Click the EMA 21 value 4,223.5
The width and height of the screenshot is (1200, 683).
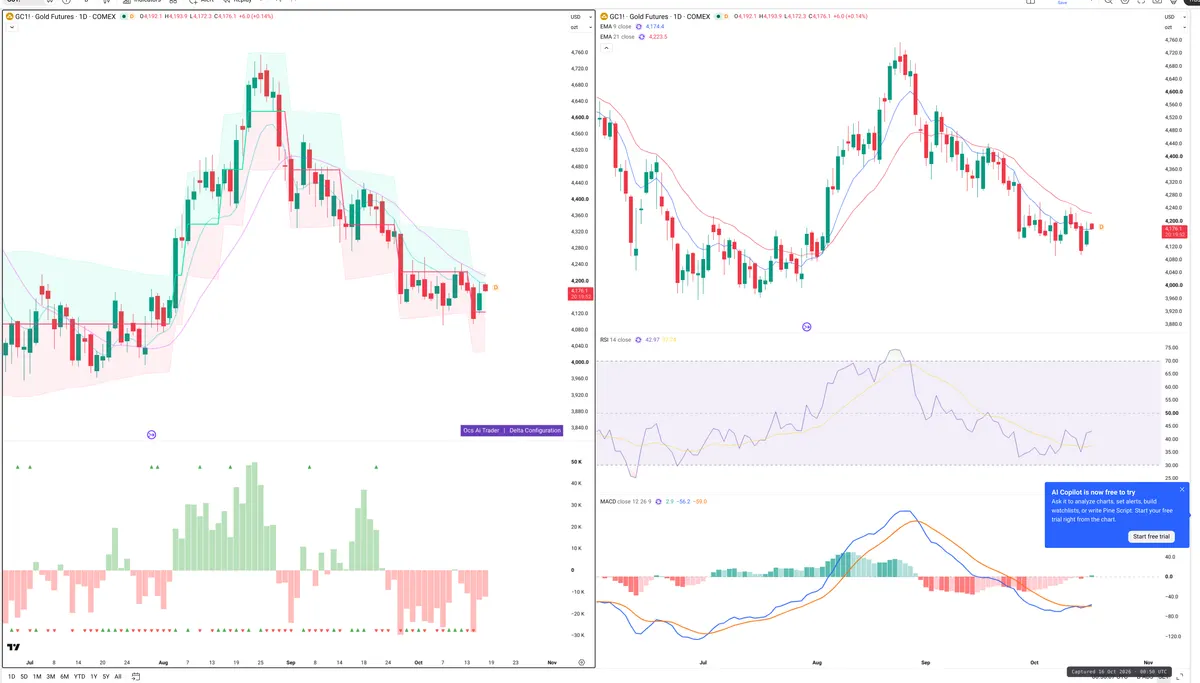click(x=658, y=36)
